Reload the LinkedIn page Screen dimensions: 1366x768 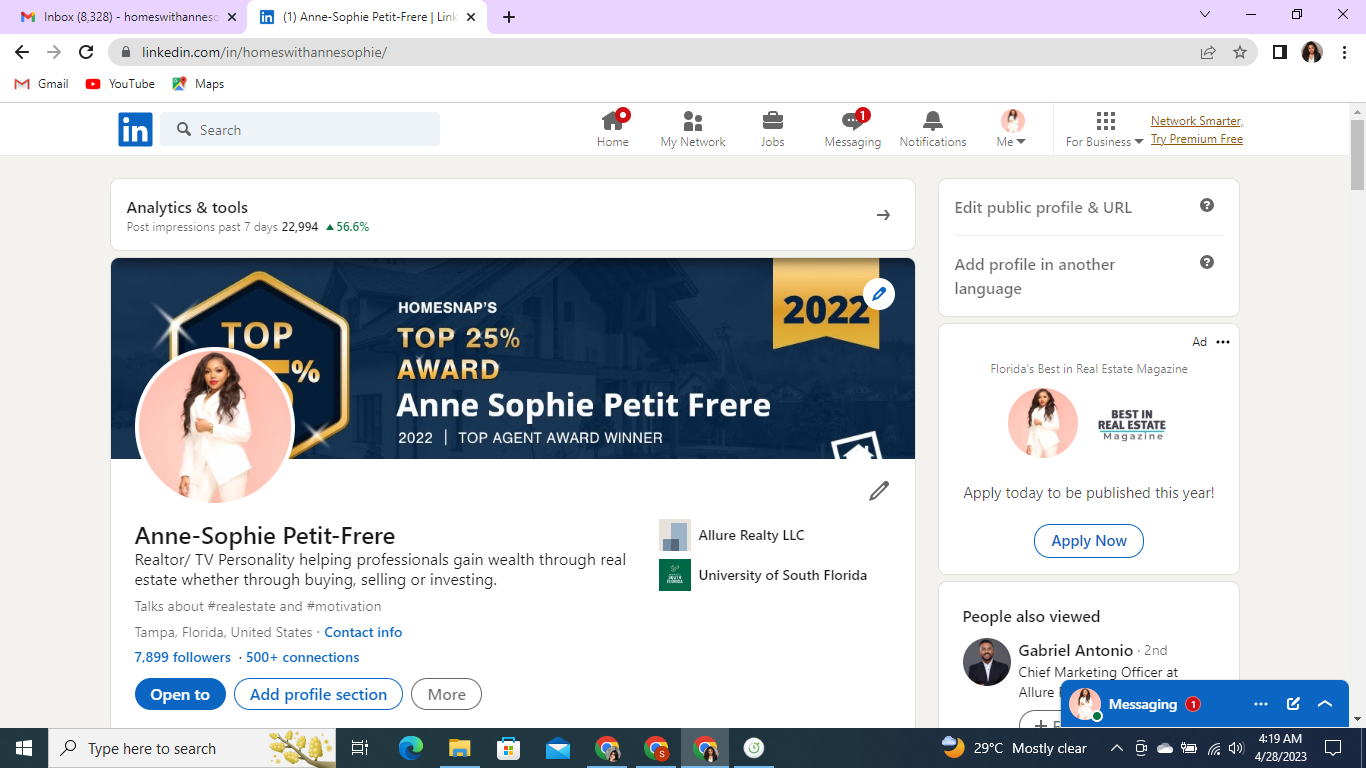86,52
